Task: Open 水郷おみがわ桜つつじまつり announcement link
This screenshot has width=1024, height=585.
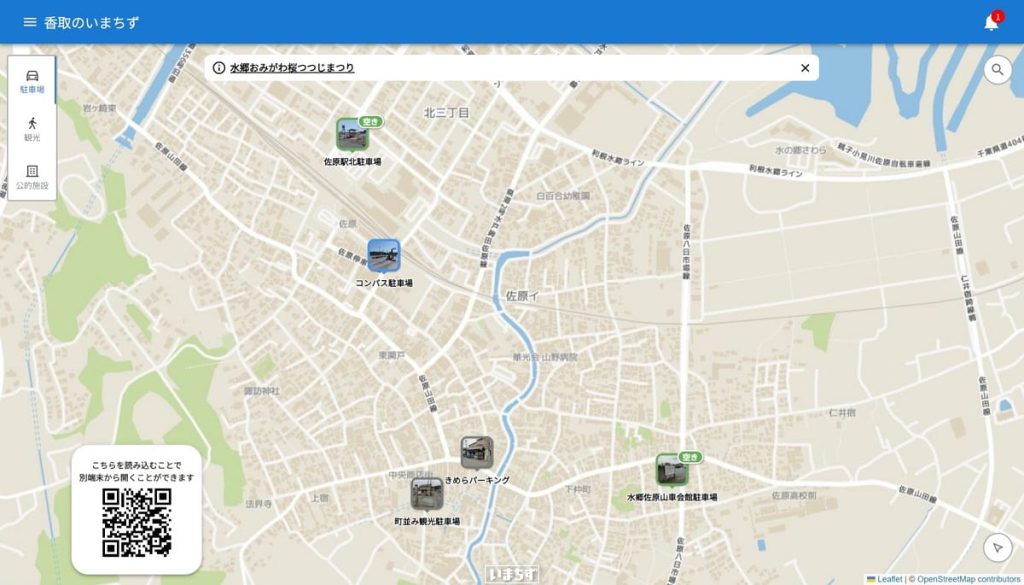Action: (x=292, y=68)
